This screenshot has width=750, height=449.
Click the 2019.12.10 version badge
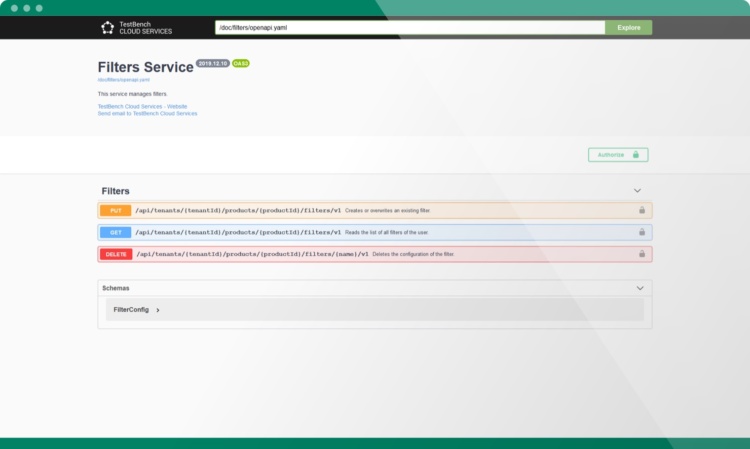coord(213,64)
